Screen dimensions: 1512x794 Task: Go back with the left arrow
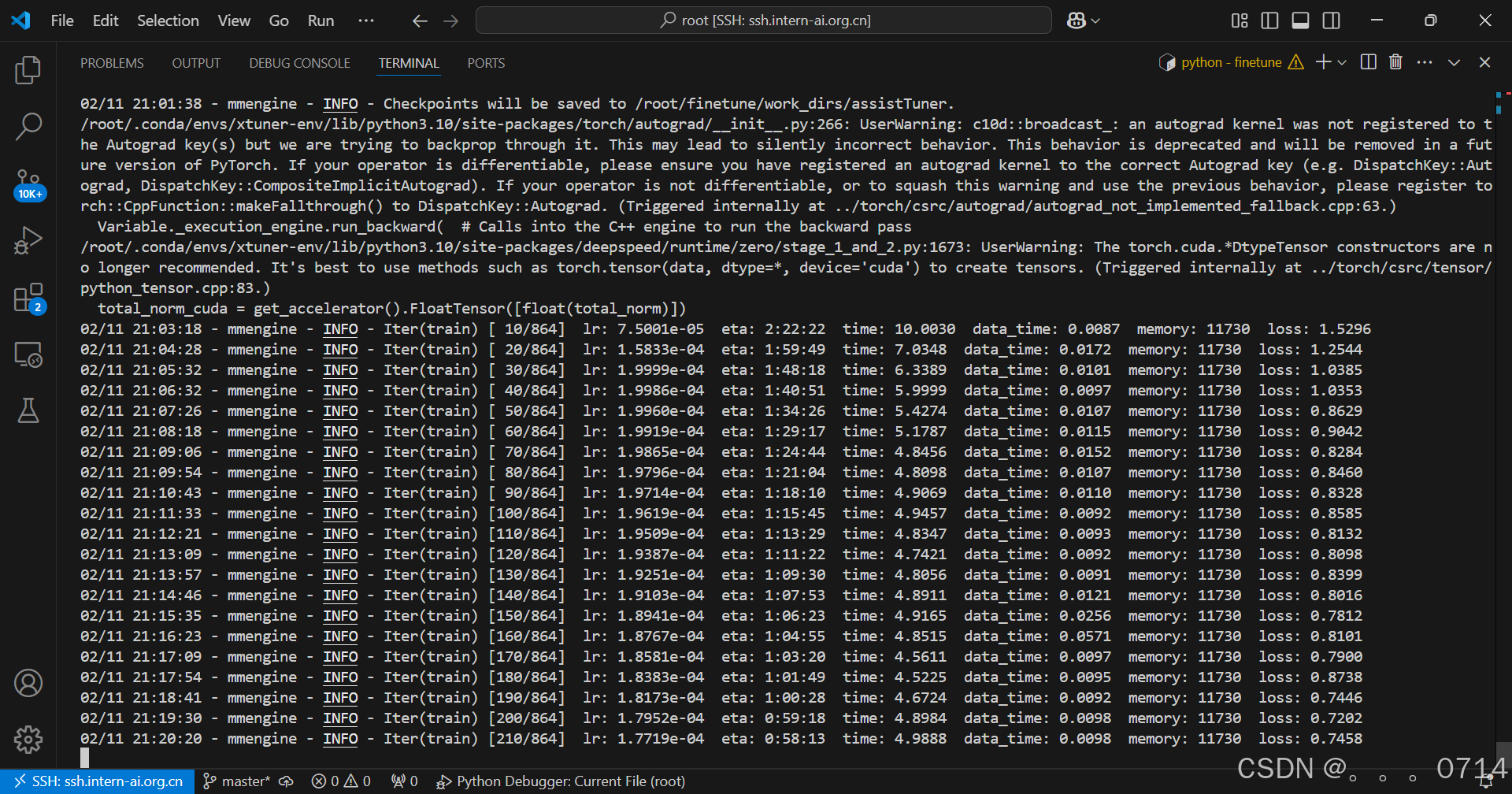tap(420, 21)
